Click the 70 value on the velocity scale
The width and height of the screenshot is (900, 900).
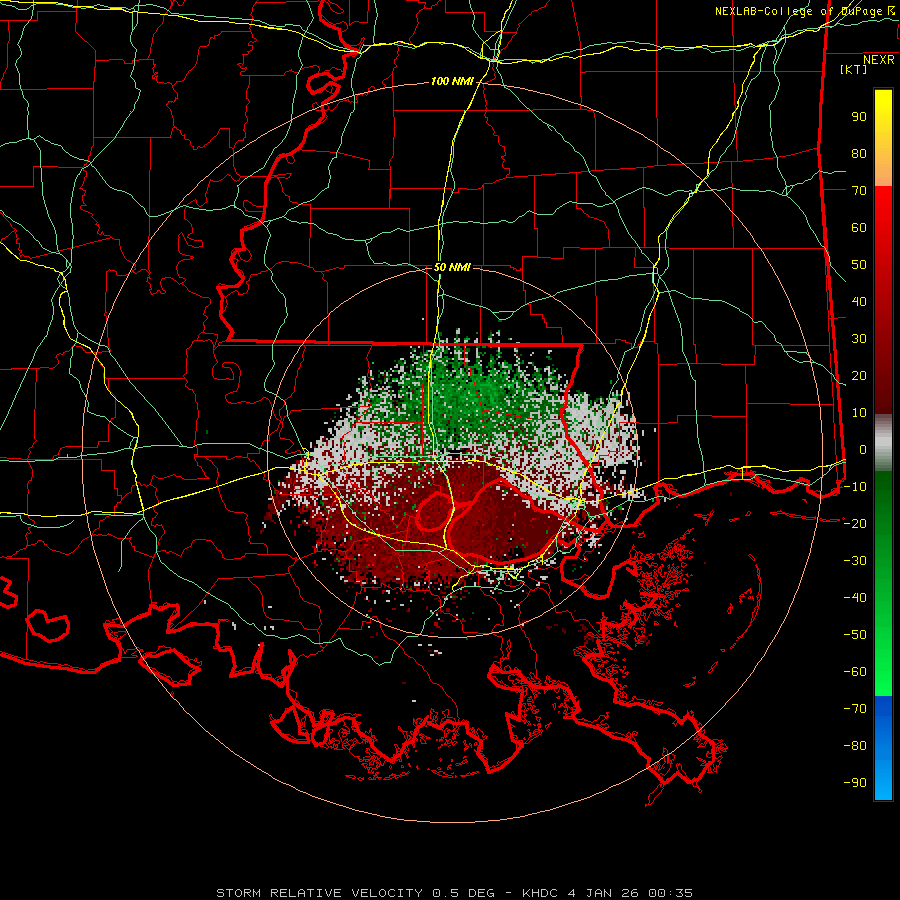(859, 191)
